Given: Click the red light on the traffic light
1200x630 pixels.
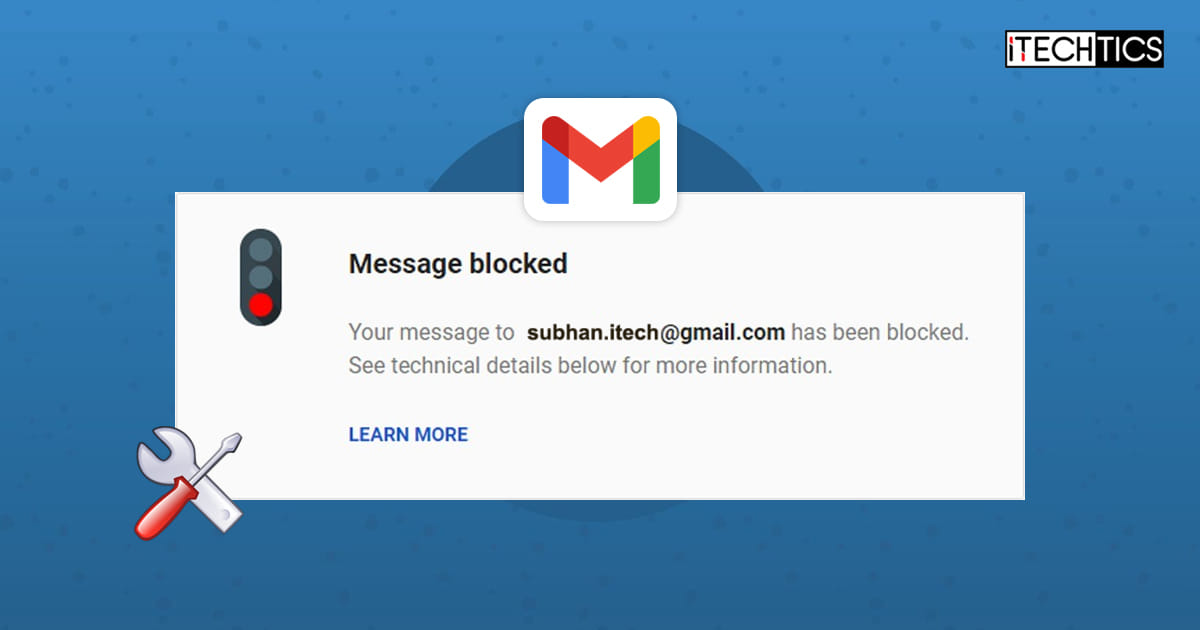Looking at the screenshot, I should [x=261, y=305].
